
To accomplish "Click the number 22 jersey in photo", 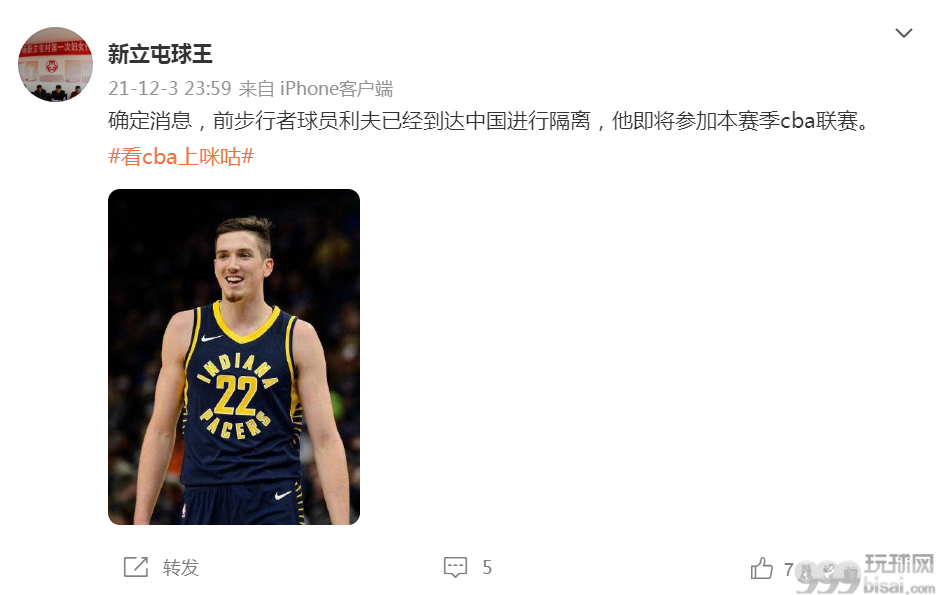I will click(x=236, y=395).
